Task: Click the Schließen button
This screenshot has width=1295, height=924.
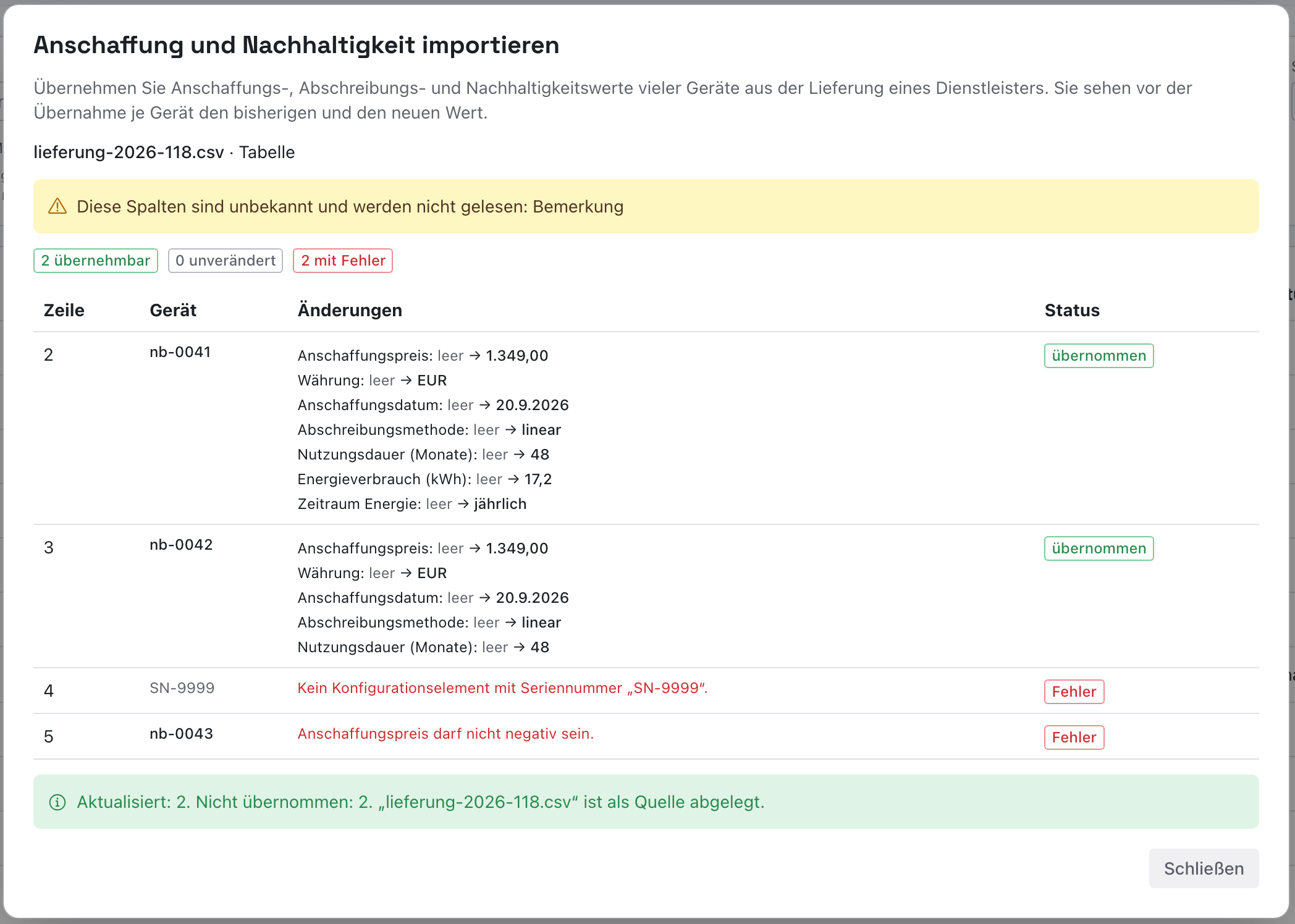Action: pyautogui.click(x=1204, y=868)
